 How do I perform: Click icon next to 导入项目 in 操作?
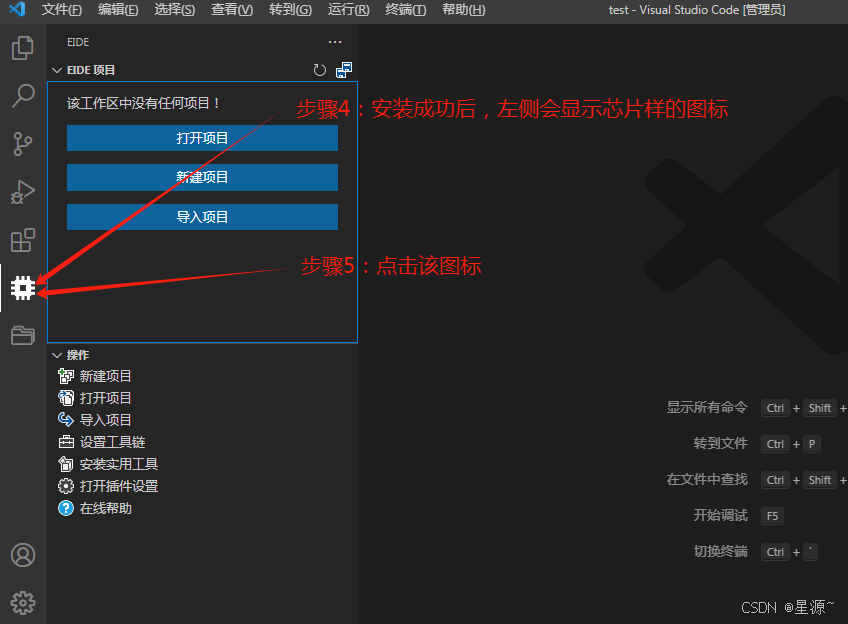[x=66, y=420]
